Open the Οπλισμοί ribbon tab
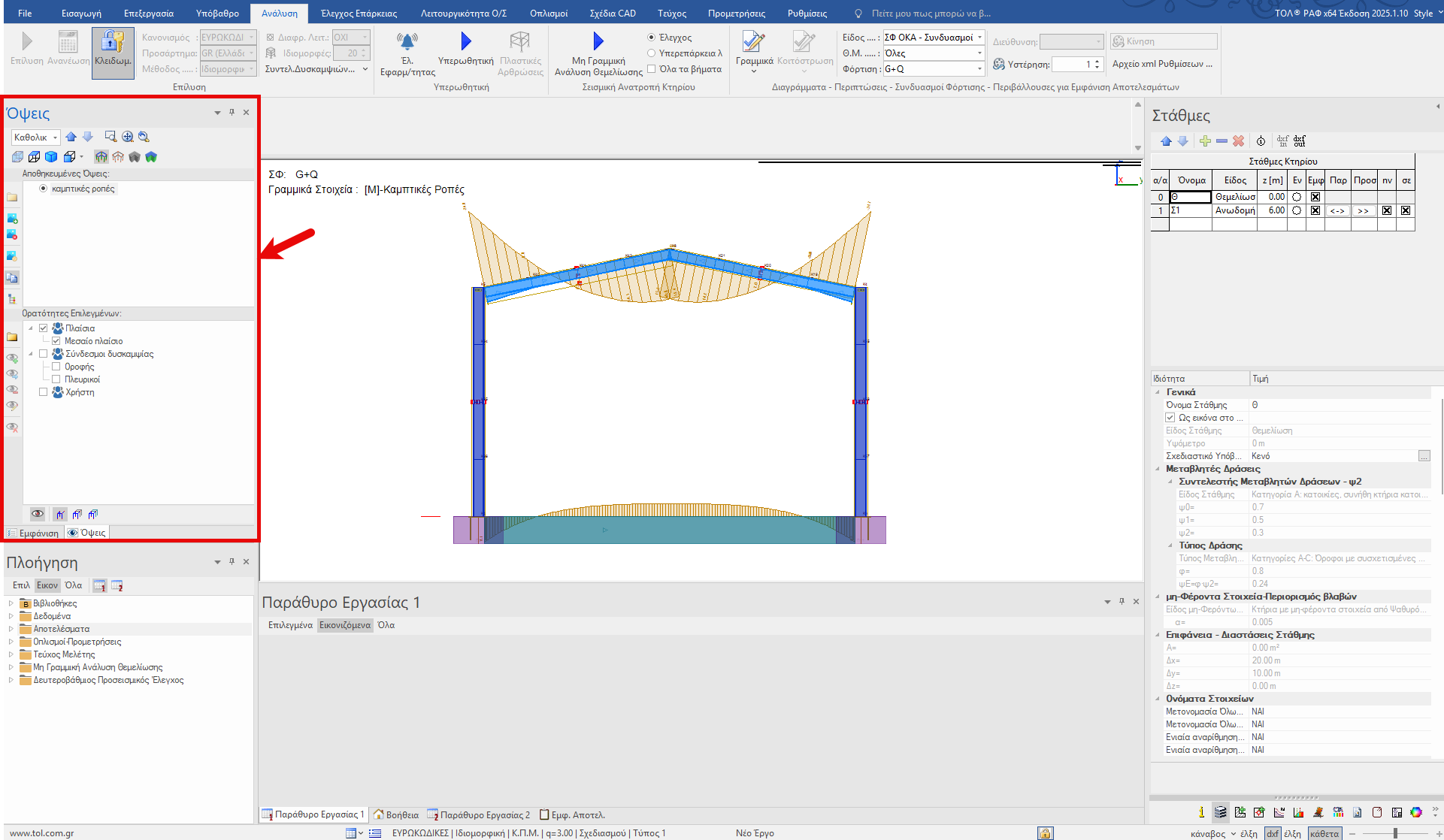 548,14
